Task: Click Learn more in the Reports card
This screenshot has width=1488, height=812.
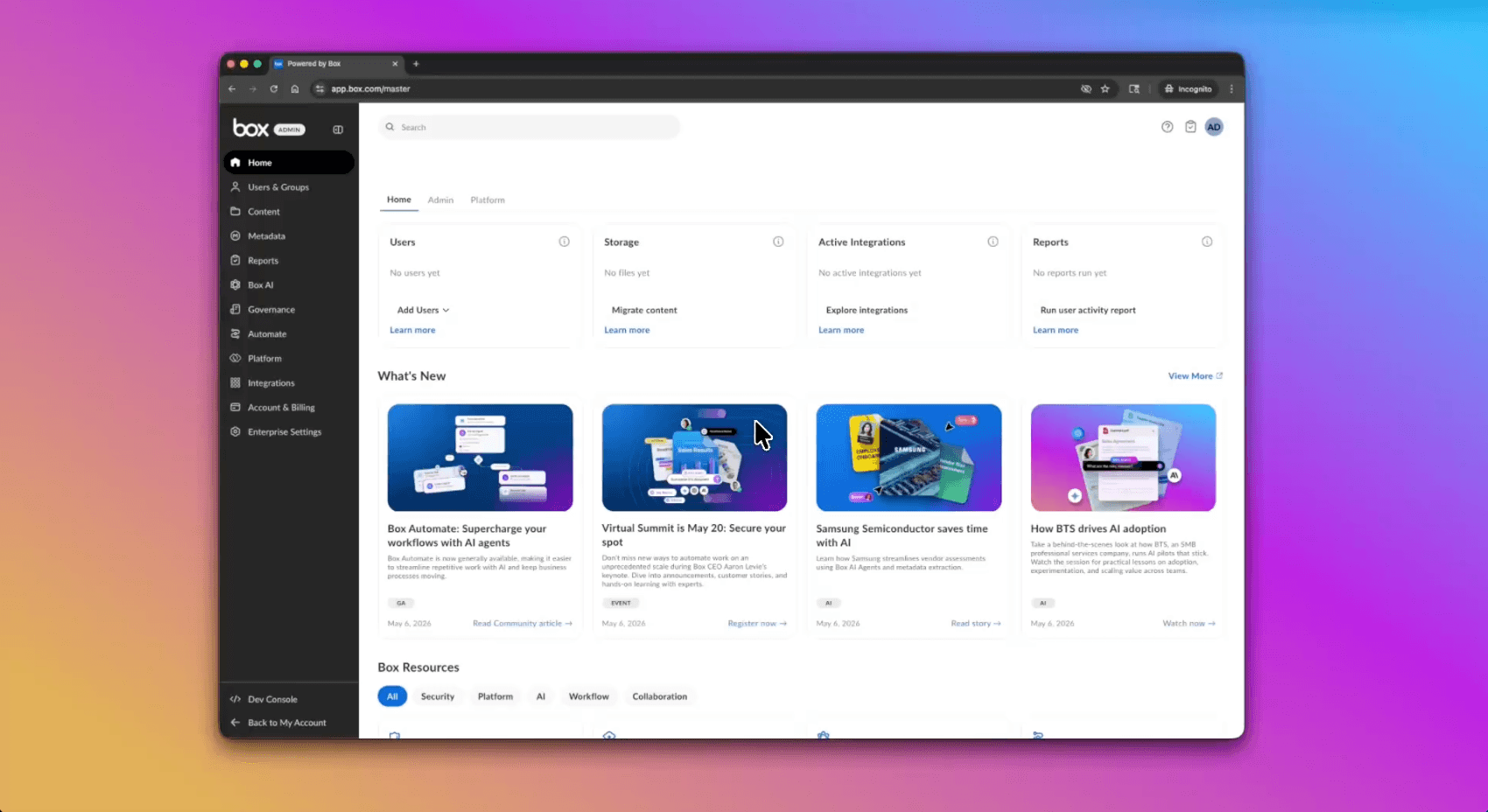Action: pos(1056,330)
